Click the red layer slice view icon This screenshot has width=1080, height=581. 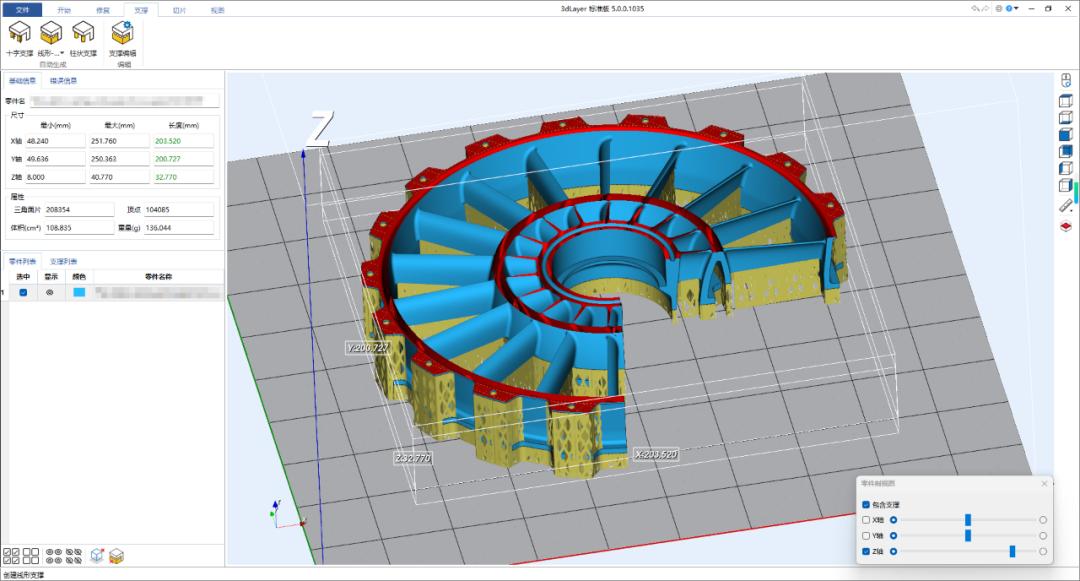pyautogui.click(x=1065, y=226)
